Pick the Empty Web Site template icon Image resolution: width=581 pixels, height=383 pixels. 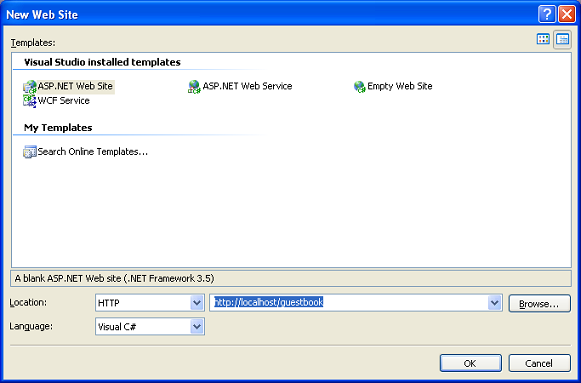[x=359, y=87]
